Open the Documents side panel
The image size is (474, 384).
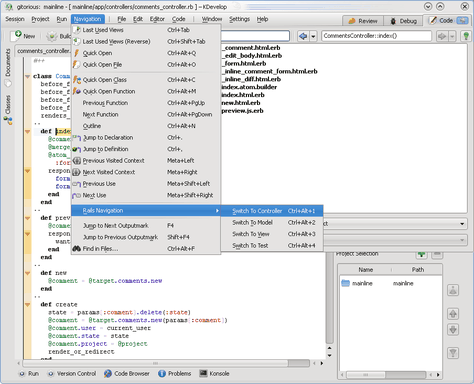[8, 67]
